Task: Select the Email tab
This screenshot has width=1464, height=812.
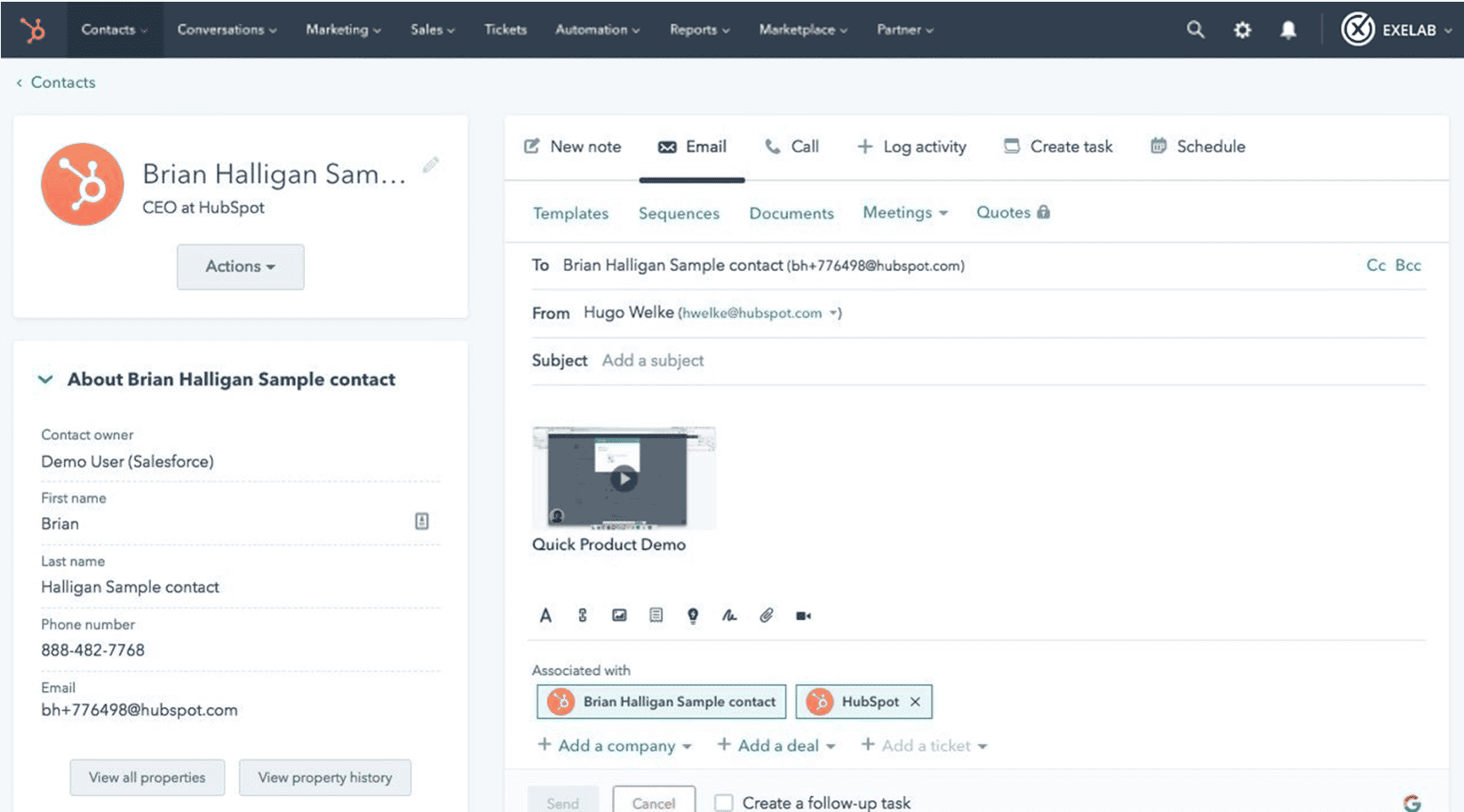Action: point(692,147)
